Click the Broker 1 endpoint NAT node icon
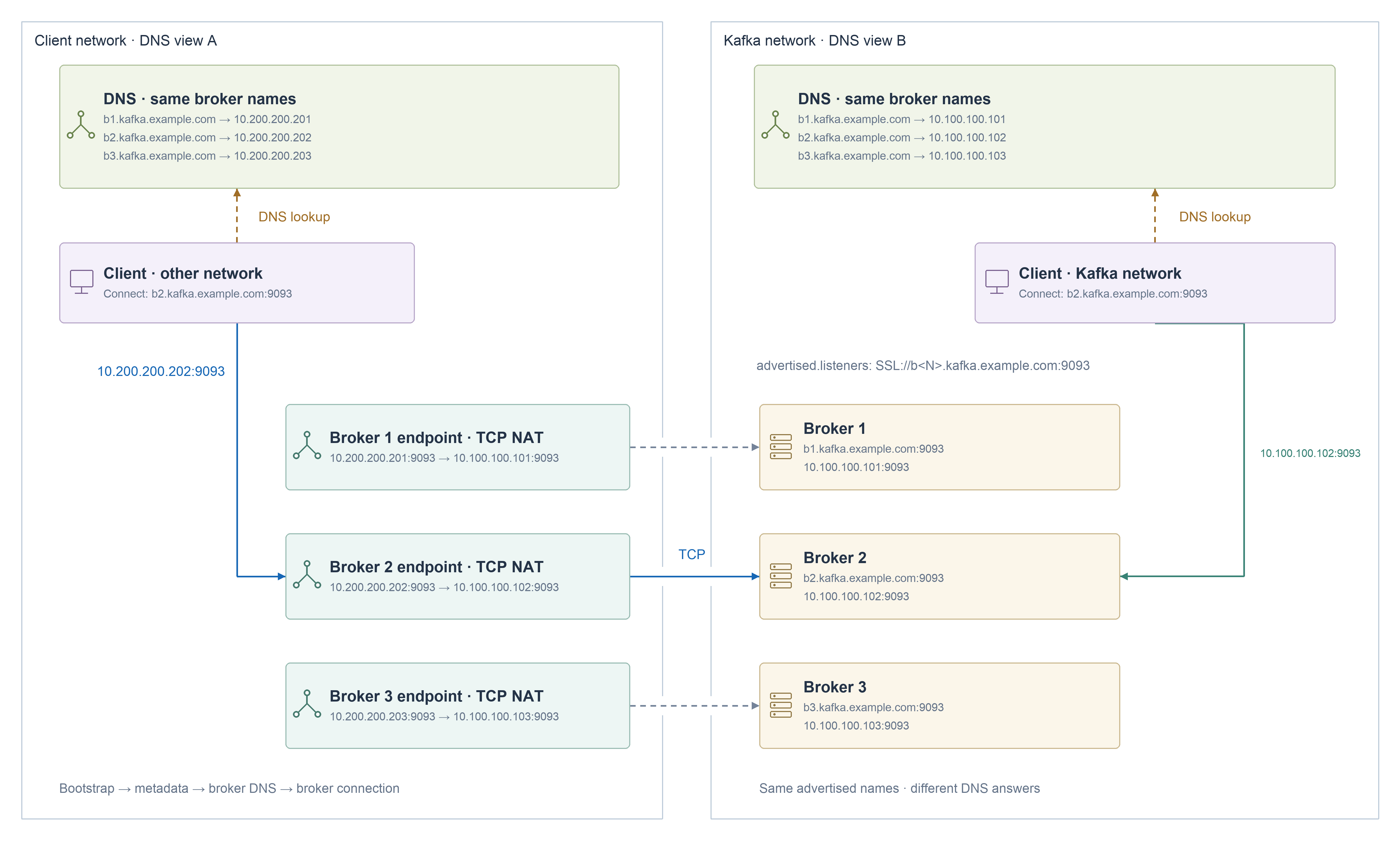1400x851 pixels. pyautogui.click(x=307, y=446)
